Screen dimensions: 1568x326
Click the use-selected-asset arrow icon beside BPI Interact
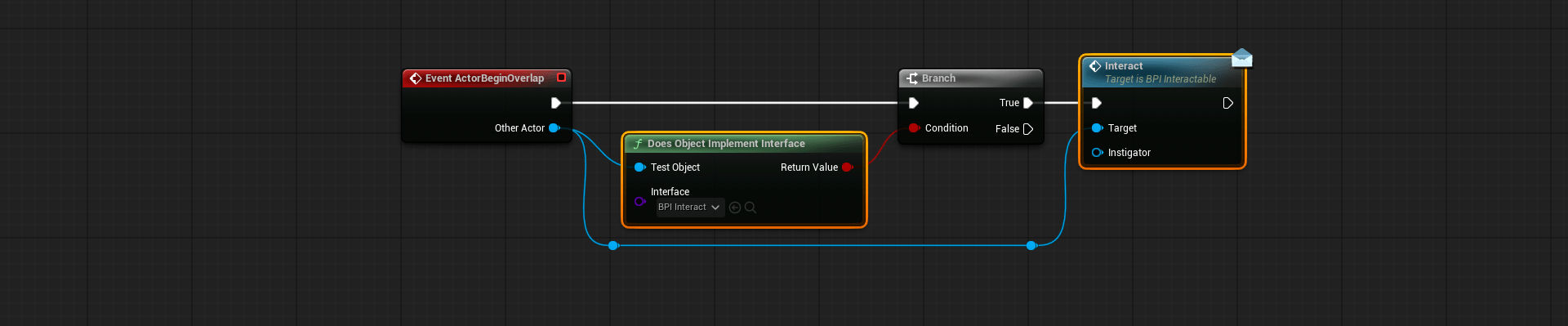tap(734, 208)
